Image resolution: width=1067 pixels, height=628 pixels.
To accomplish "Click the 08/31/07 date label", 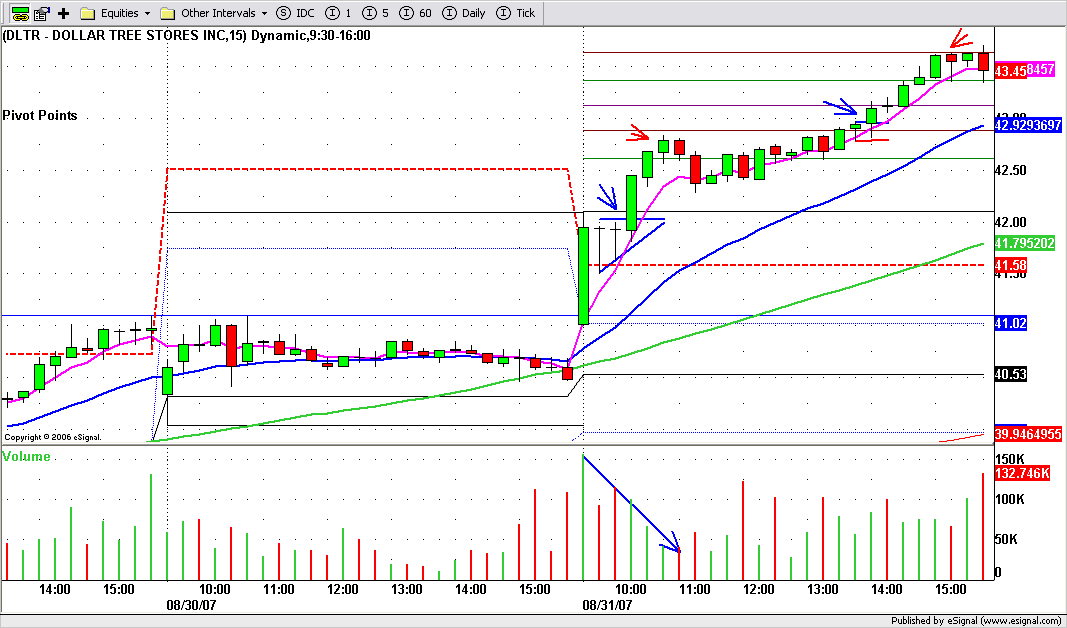I will 608,604.
